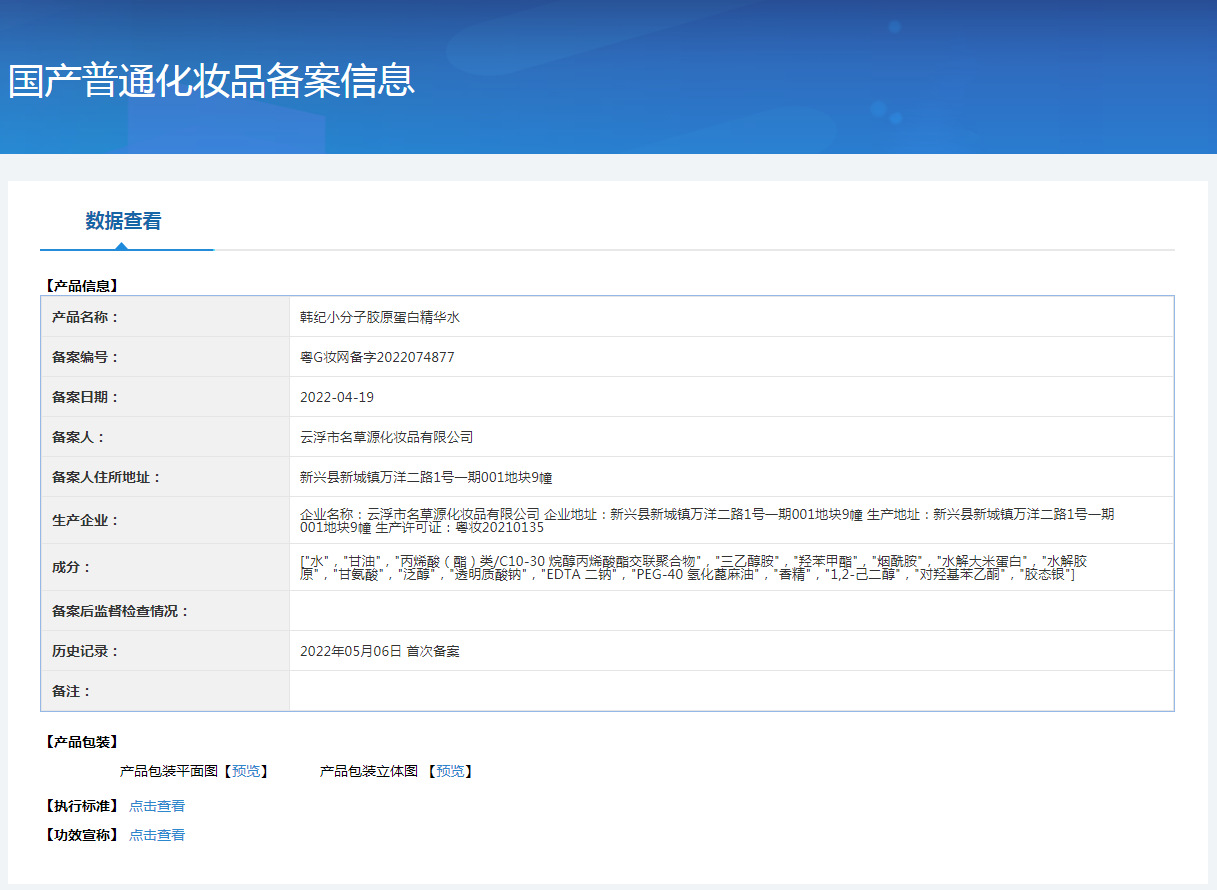
Task: Click the empty 备注 value cell
Action: pos(731,691)
